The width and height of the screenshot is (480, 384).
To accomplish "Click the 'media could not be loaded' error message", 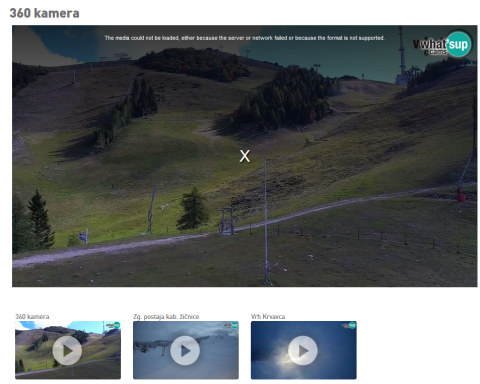I will [245, 38].
